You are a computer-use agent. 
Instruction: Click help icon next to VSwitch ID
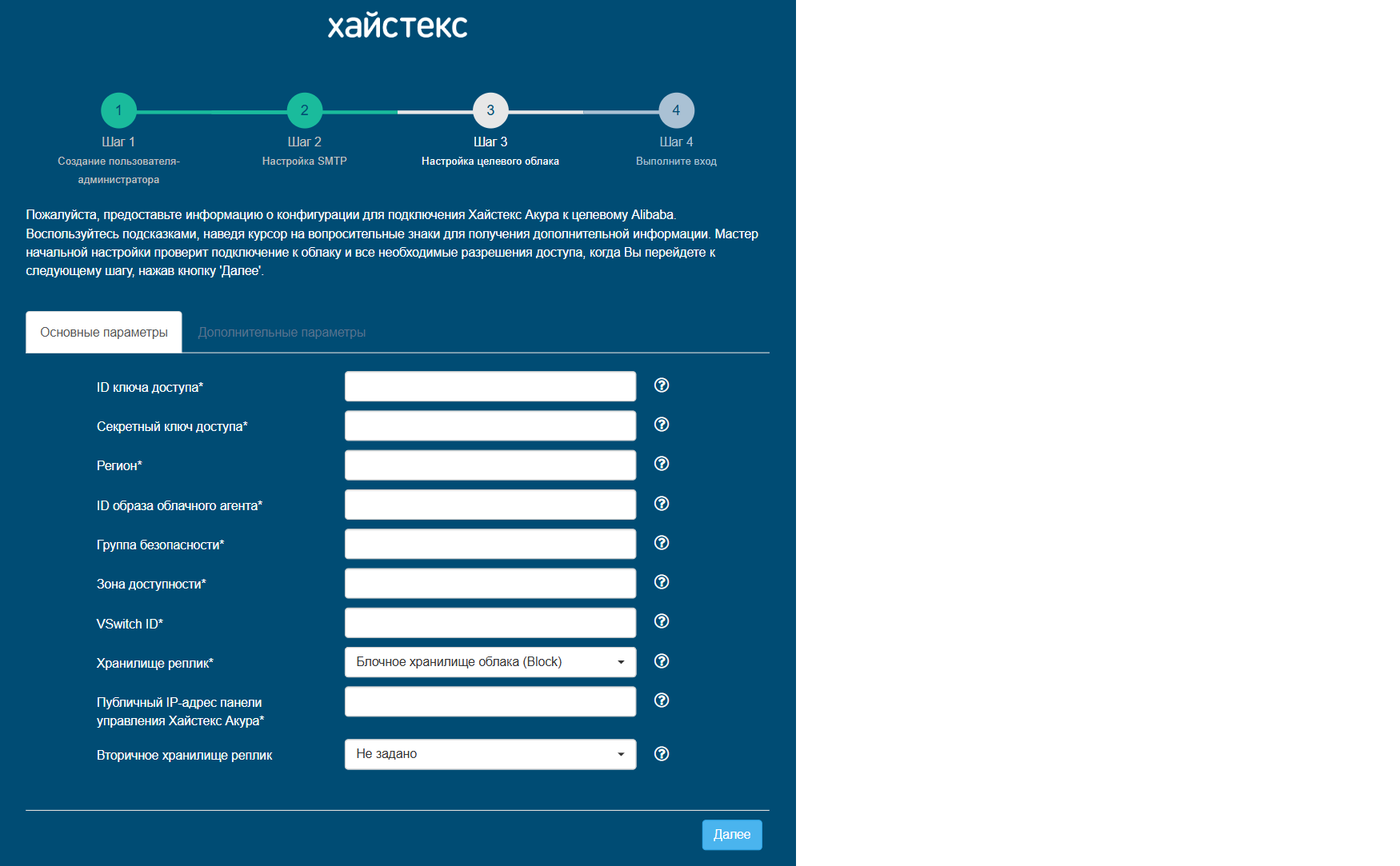(662, 621)
